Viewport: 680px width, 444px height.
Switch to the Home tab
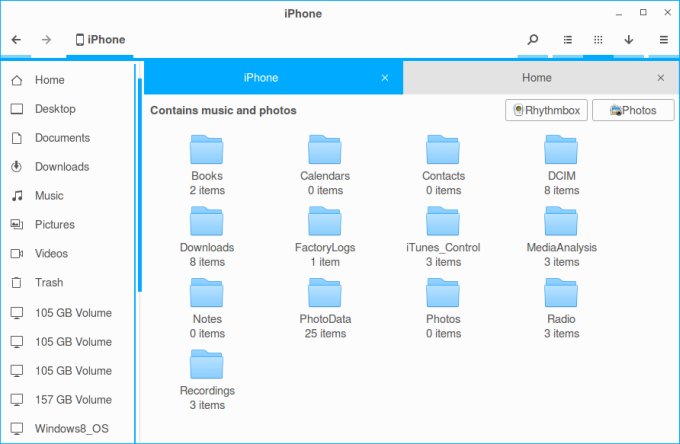(x=536, y=78)
